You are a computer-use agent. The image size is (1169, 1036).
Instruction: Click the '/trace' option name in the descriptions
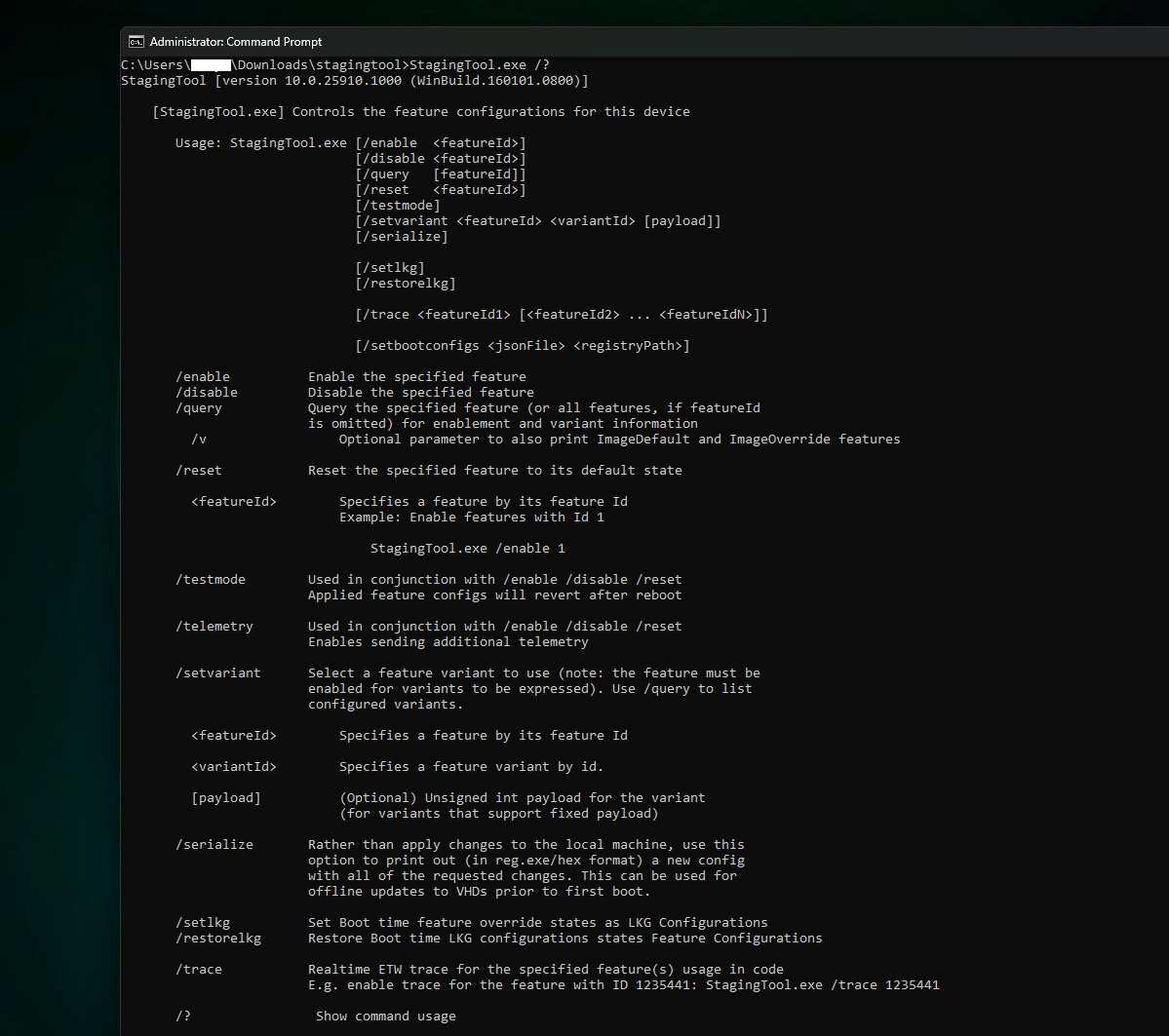click(198, 971)
